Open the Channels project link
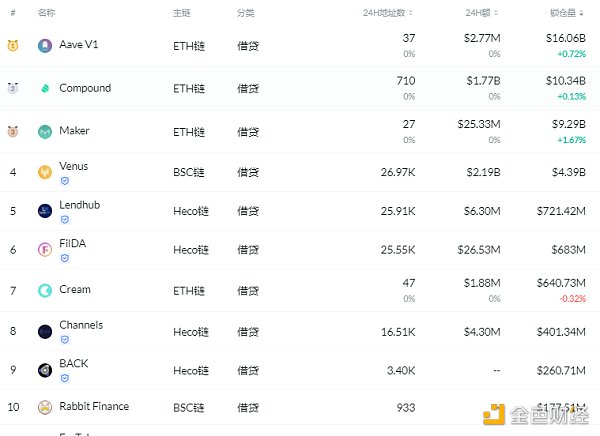 (x=81, y=325)
